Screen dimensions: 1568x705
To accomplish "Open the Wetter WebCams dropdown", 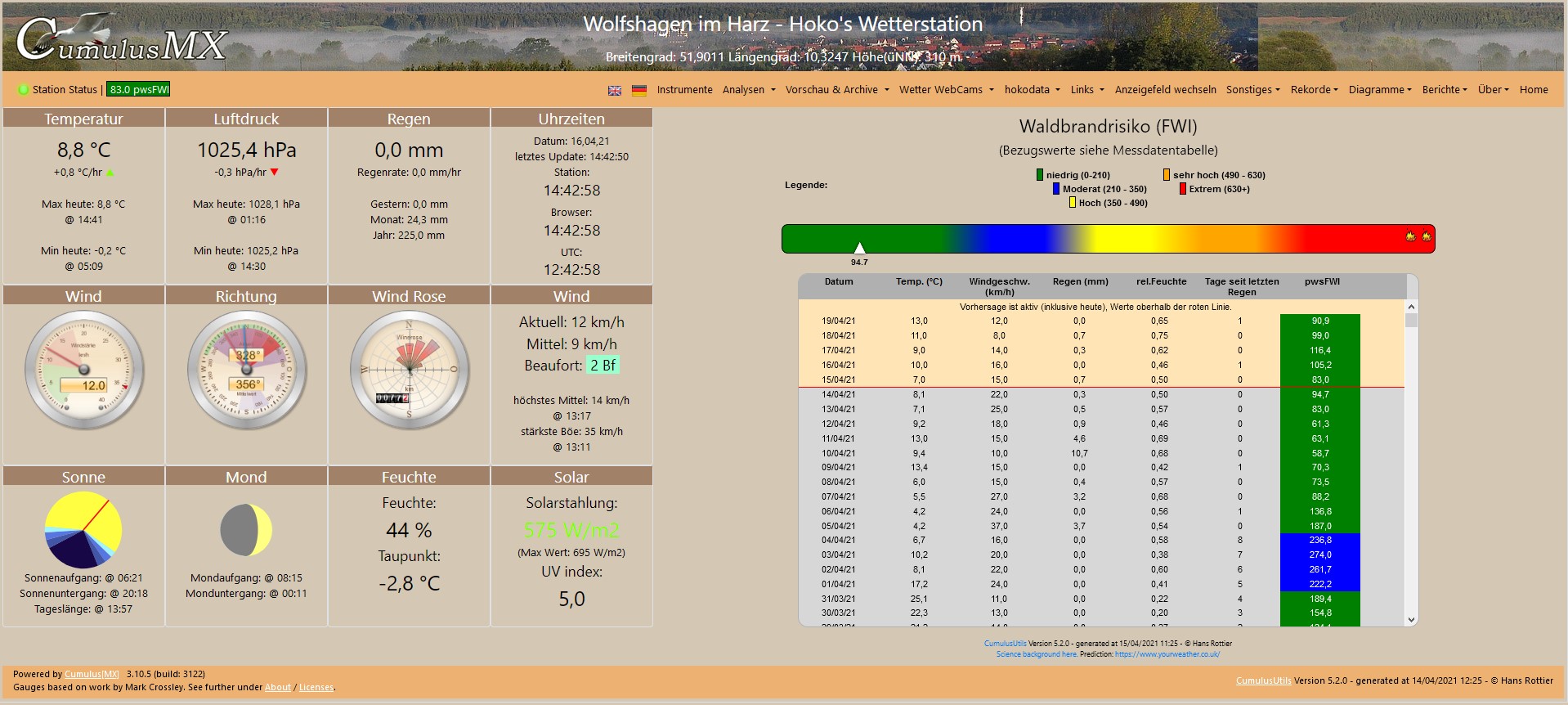I will pyautogui.click(x=946, y=90).
